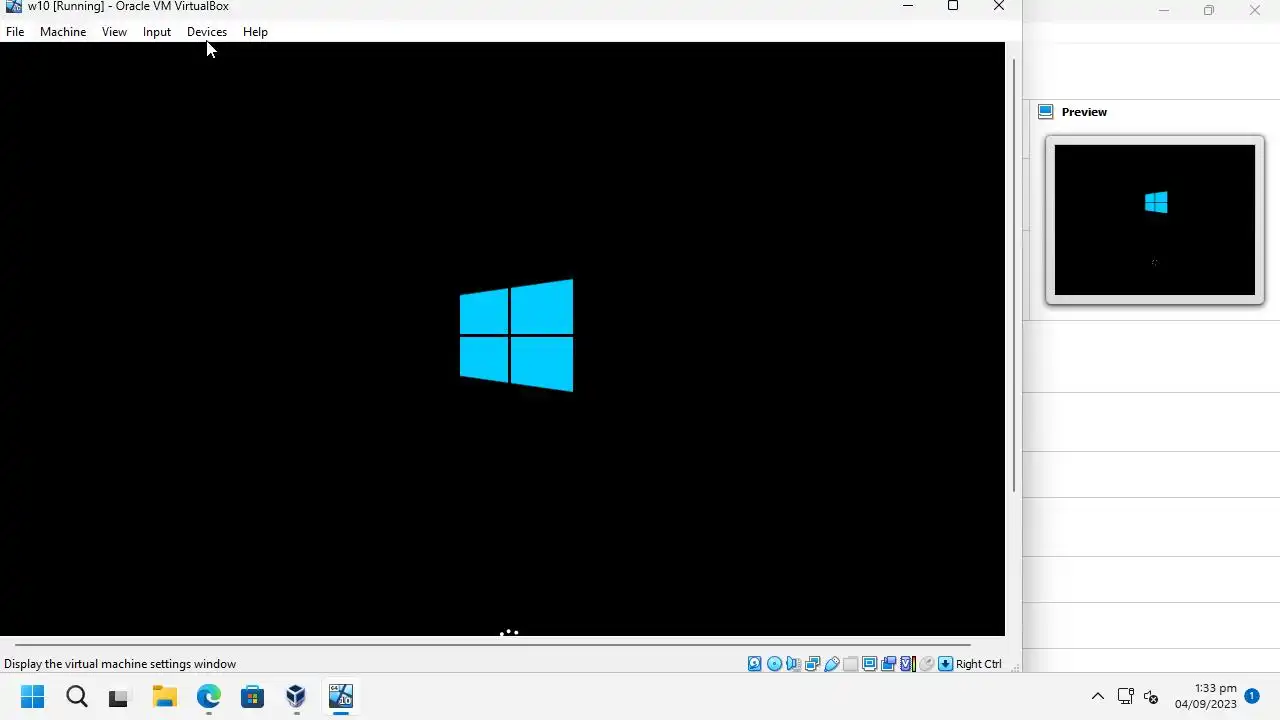Open File Explorer from the taskbar
The width and height of the screenshot is (1280, 720).
[164, 696]
